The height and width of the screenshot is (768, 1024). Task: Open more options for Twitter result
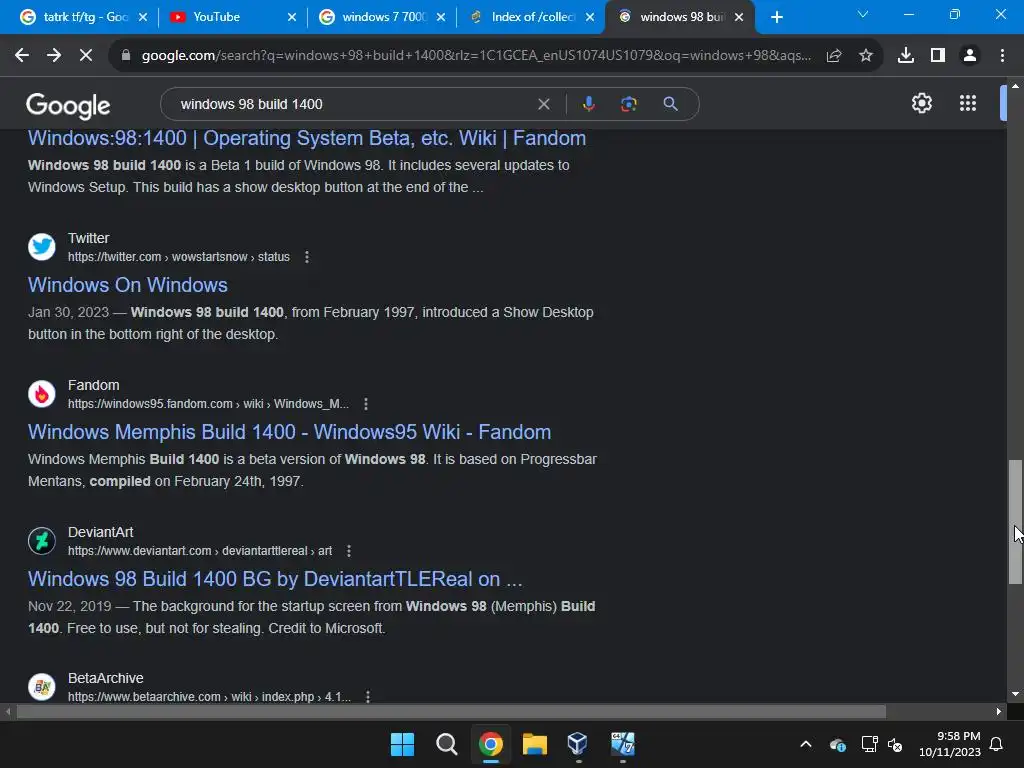point(307,257)
